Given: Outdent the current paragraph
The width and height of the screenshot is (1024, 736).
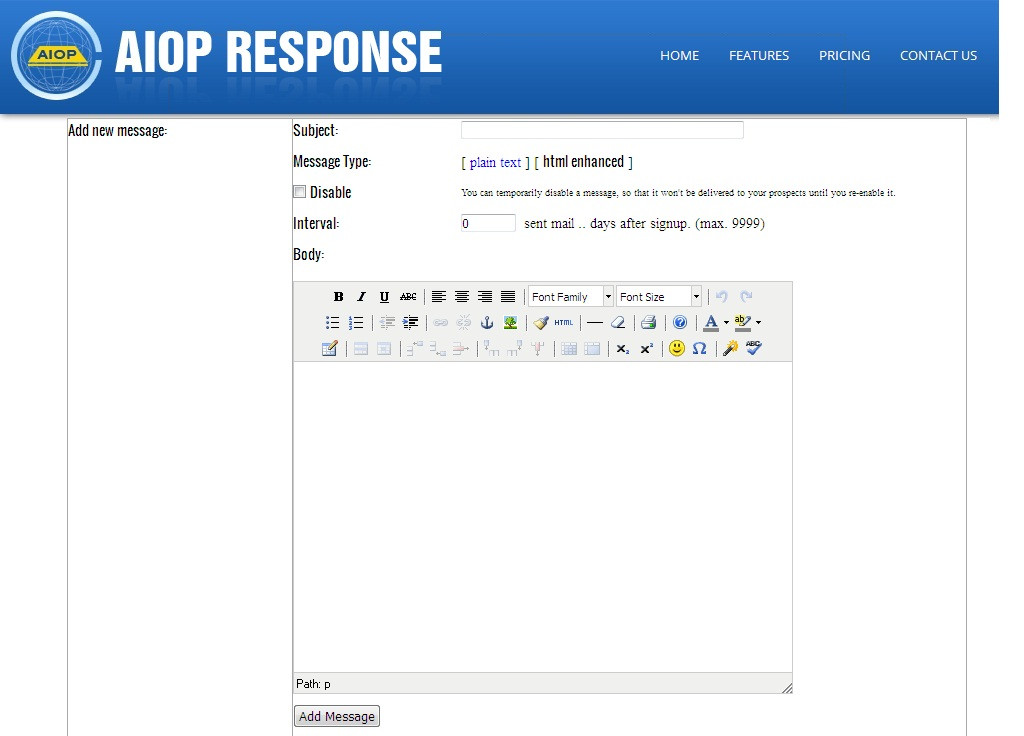Looking at the screenshot, I should click(387, 322).
